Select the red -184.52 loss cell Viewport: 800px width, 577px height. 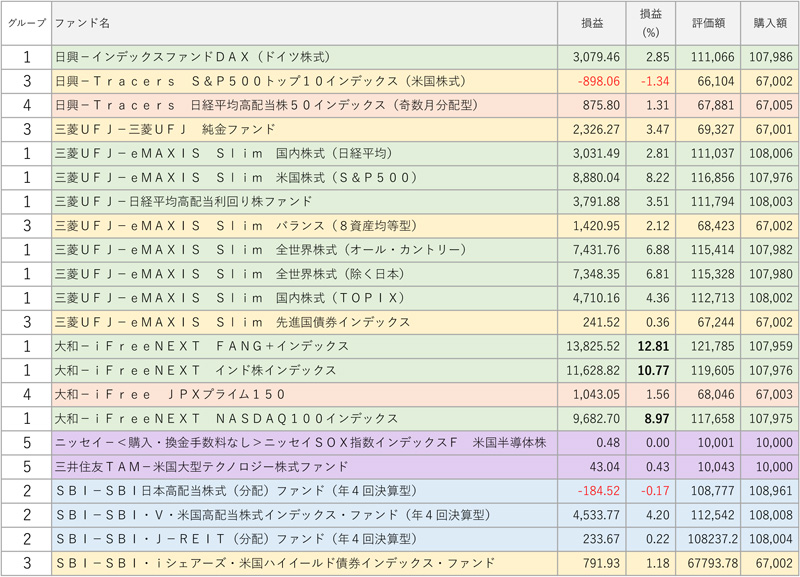pyautogui.click(x=592, y=491)
